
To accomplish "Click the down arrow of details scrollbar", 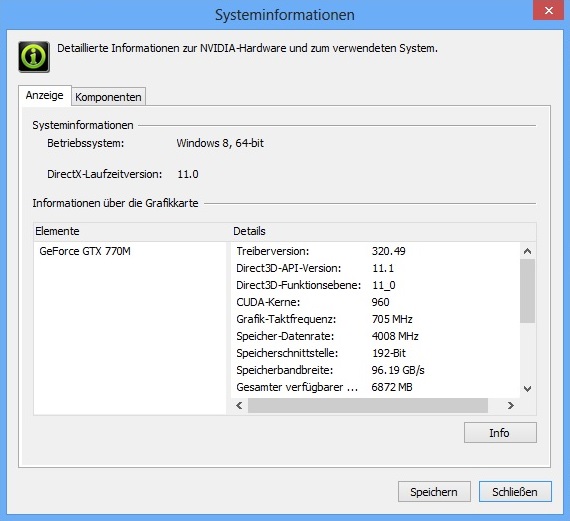I will tap(527, 389).
